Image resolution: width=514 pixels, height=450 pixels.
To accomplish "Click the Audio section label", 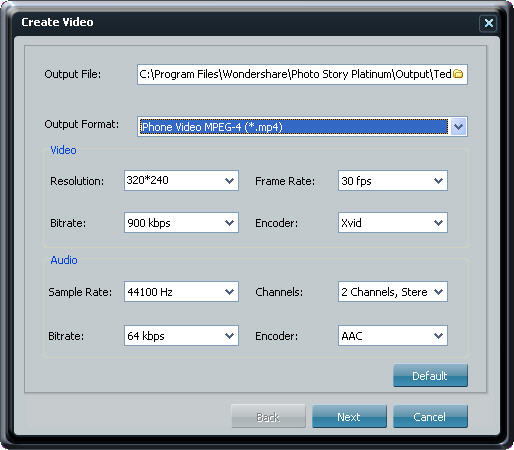I will 64,260.
